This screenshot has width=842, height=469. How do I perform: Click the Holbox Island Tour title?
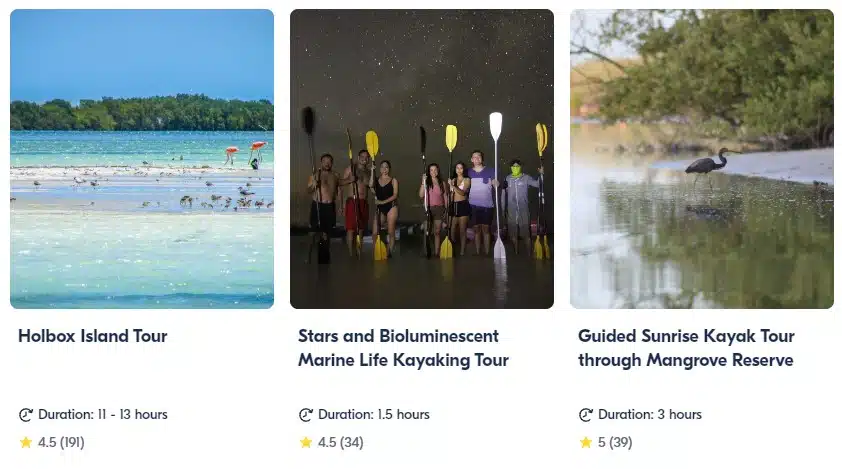click(93, 336)
